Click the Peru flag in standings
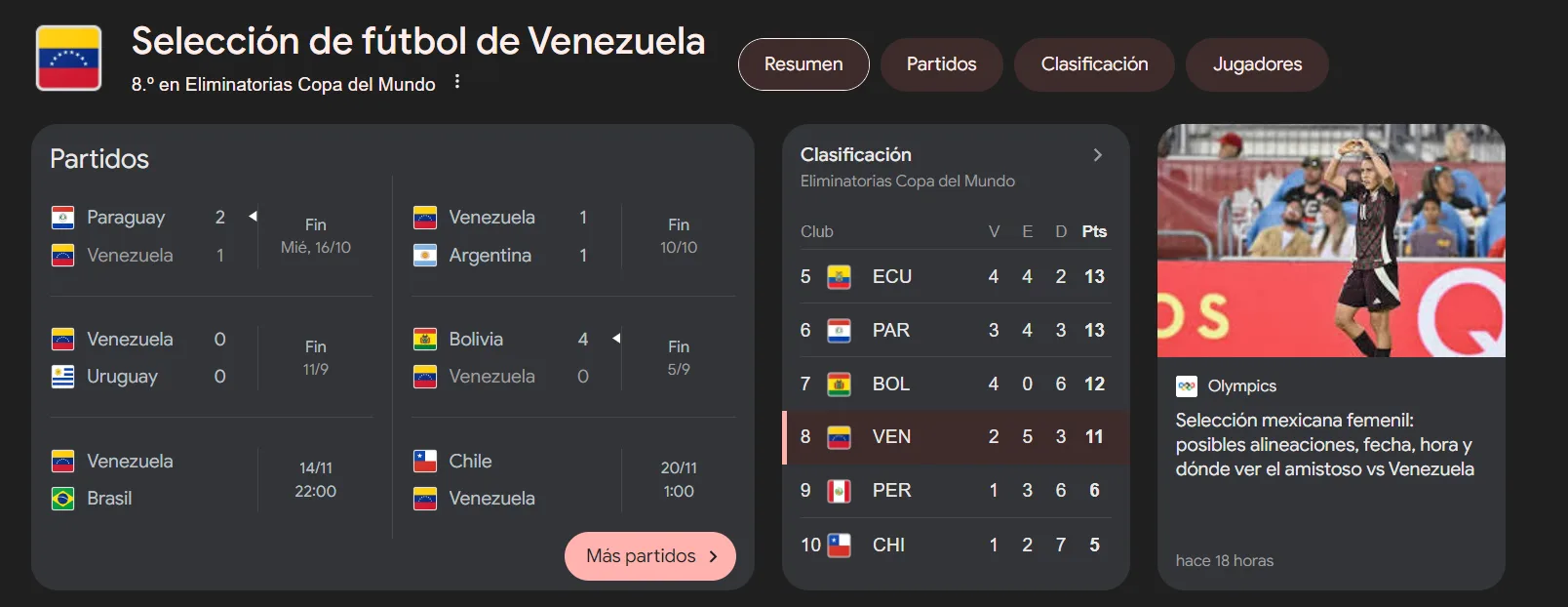 [x=839, y=491]
